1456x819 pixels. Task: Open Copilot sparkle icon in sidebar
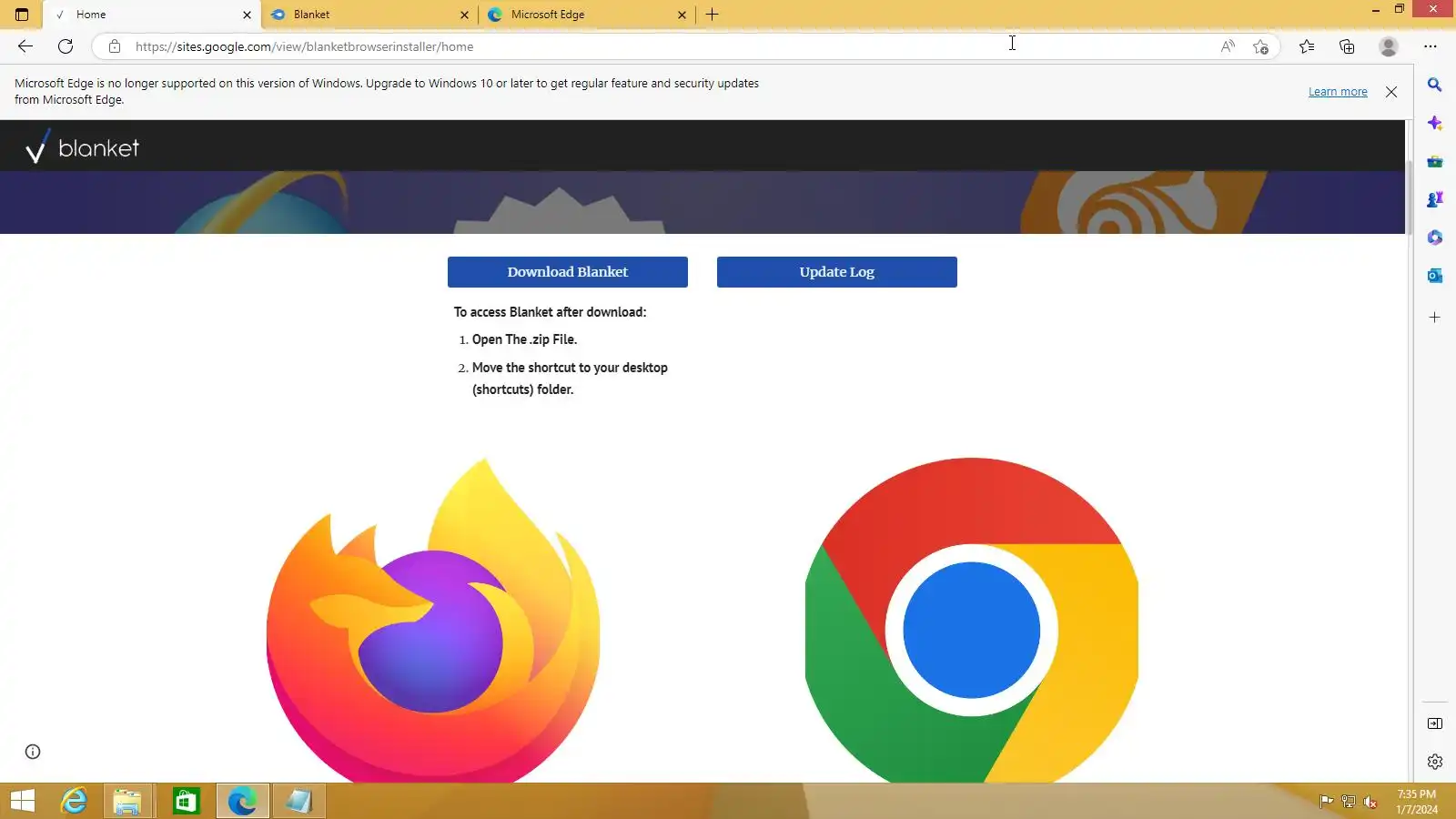[x=1435, y=123]
